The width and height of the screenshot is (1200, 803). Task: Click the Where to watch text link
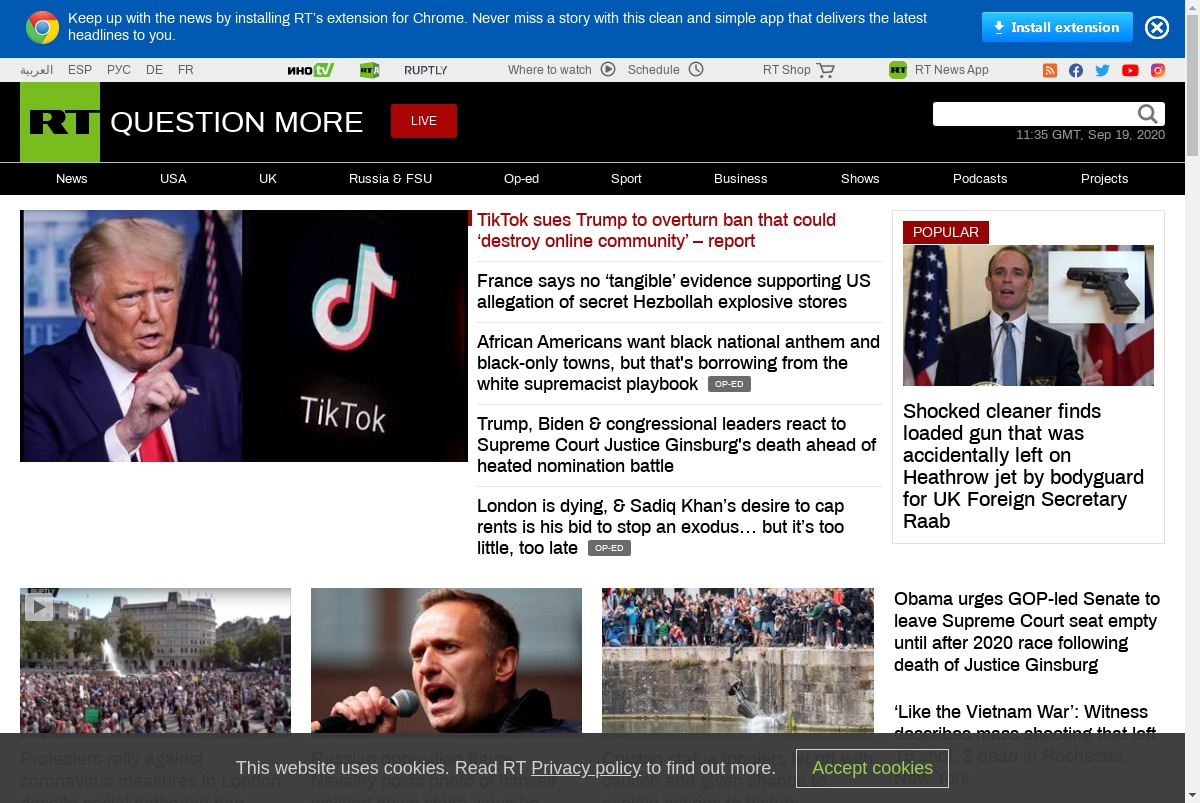coord(550,70)
